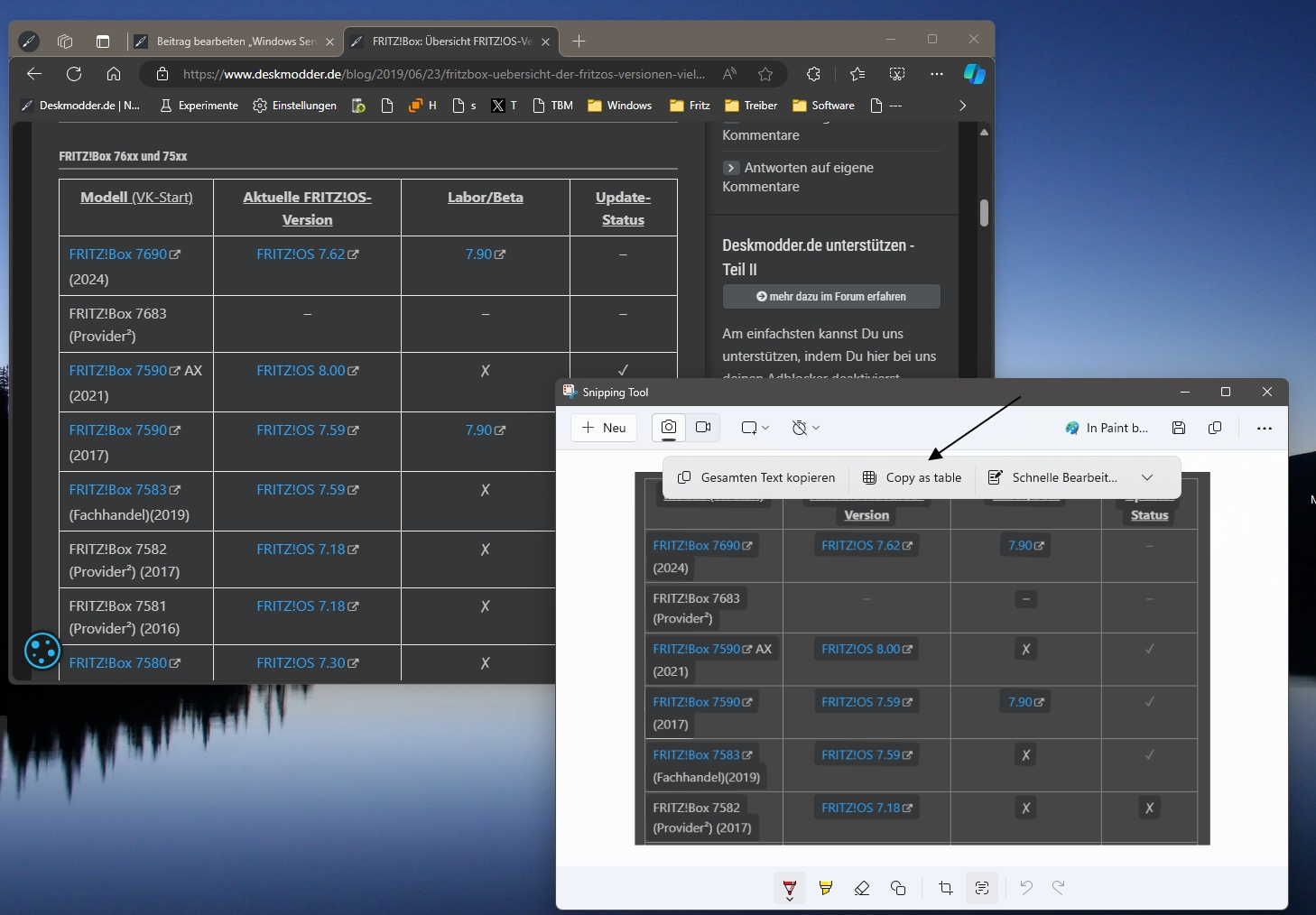Copy the snip to clipboard icon
The height and width of the screenshot is (915, 1316).
tap(1215, 428)
